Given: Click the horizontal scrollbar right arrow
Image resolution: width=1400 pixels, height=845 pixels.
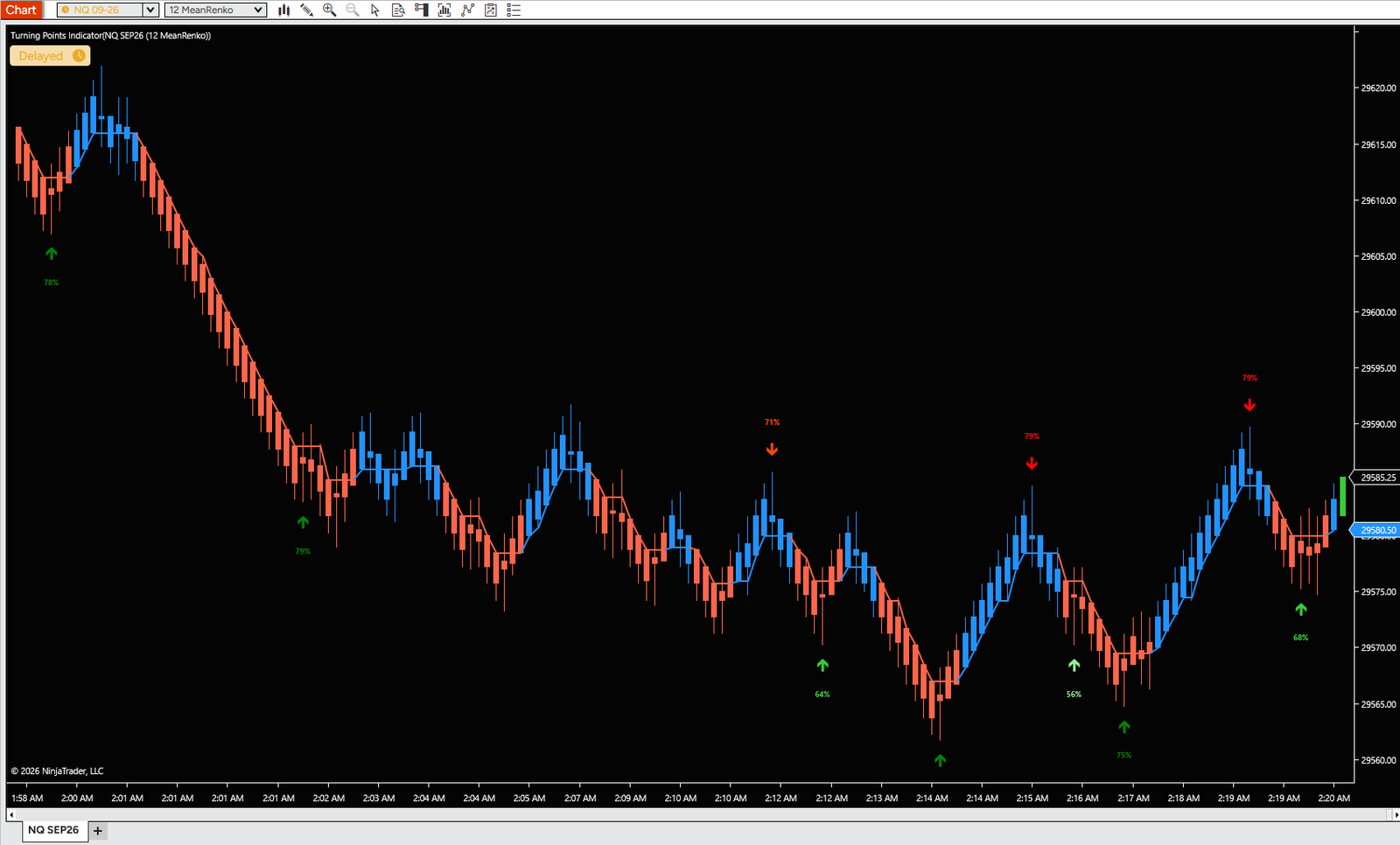Looking at the screenshot, I should click(1396, 815).
